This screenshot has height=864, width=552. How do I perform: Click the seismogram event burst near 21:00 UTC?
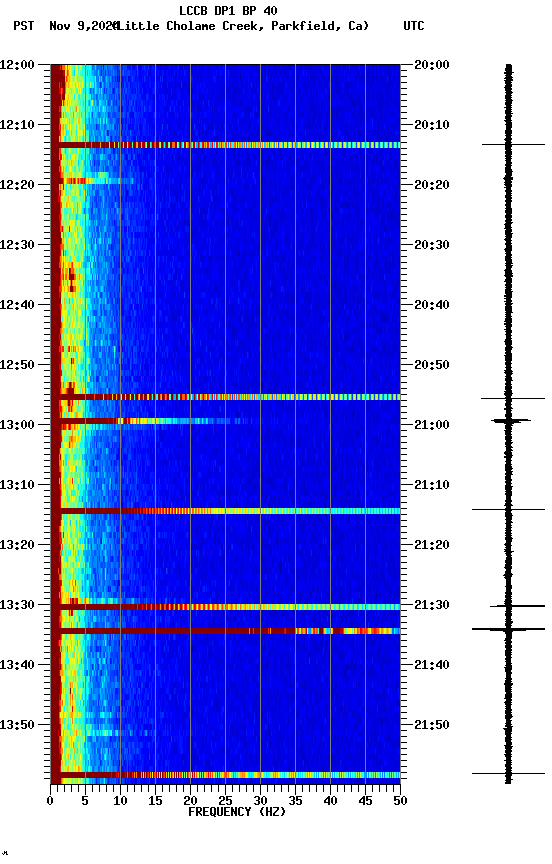click(511, 421)
